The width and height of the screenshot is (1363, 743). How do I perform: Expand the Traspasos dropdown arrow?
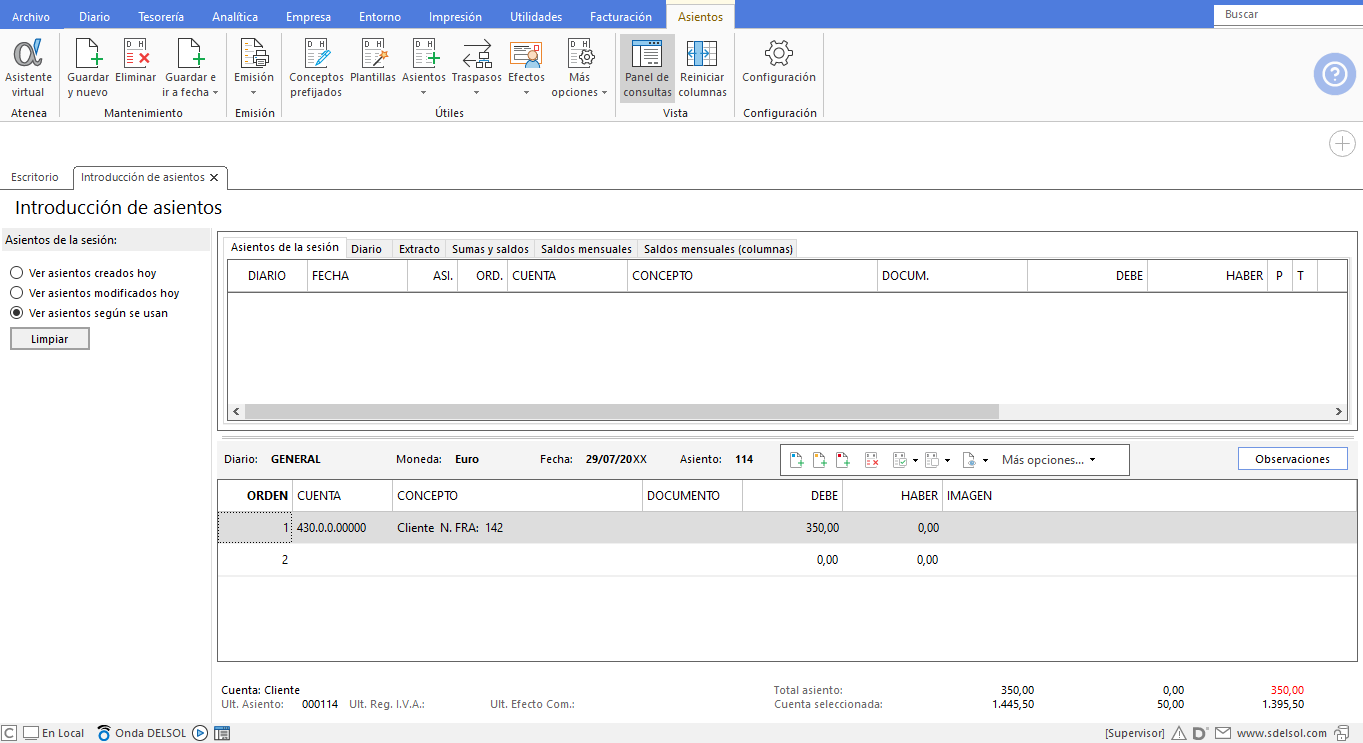[477, 93]
